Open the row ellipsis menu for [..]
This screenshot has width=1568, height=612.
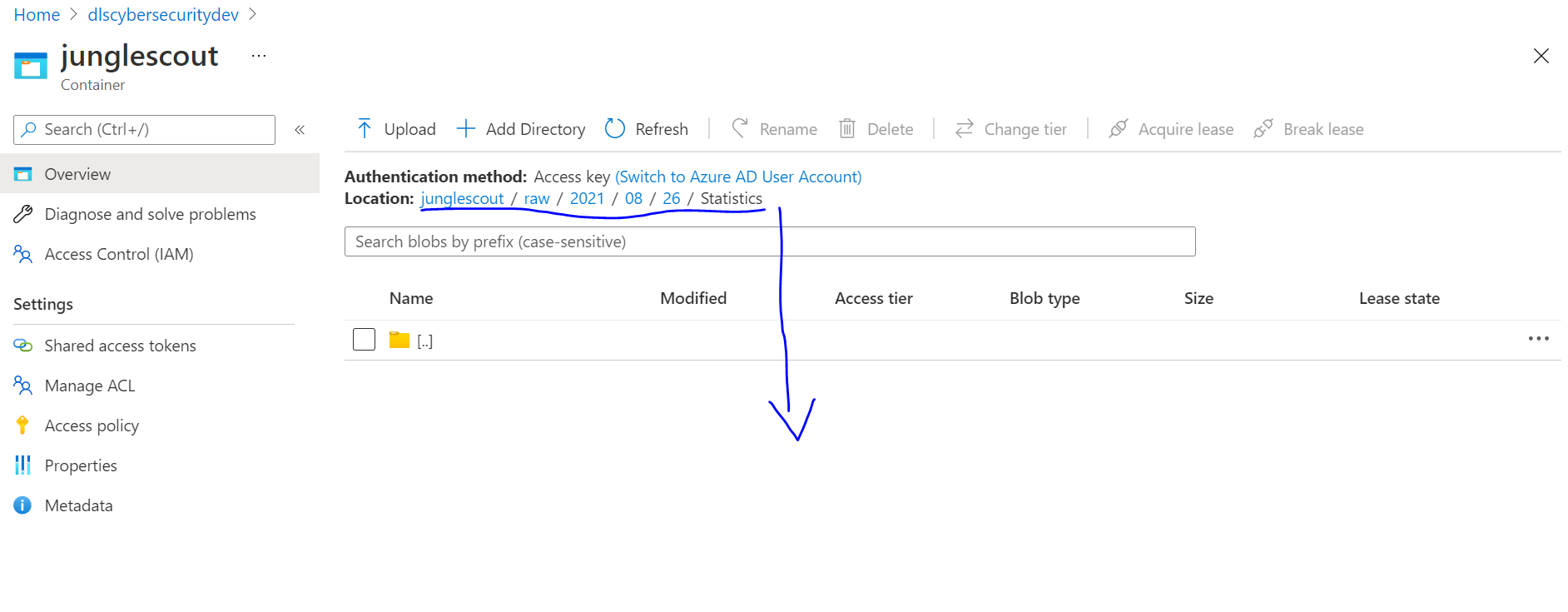(1539, 339)
